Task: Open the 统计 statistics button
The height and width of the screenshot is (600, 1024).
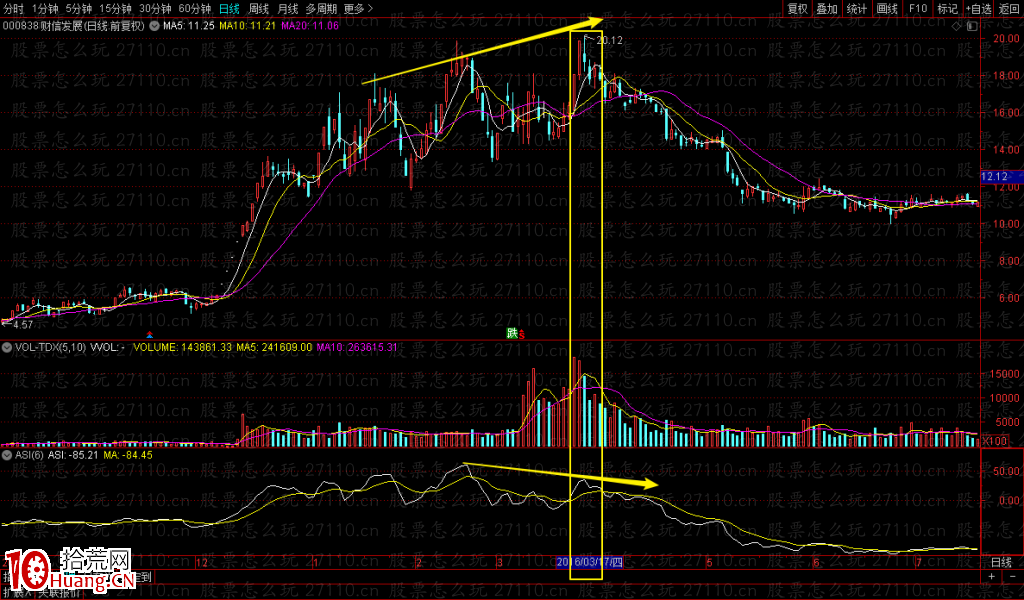Action: point(856,8)
